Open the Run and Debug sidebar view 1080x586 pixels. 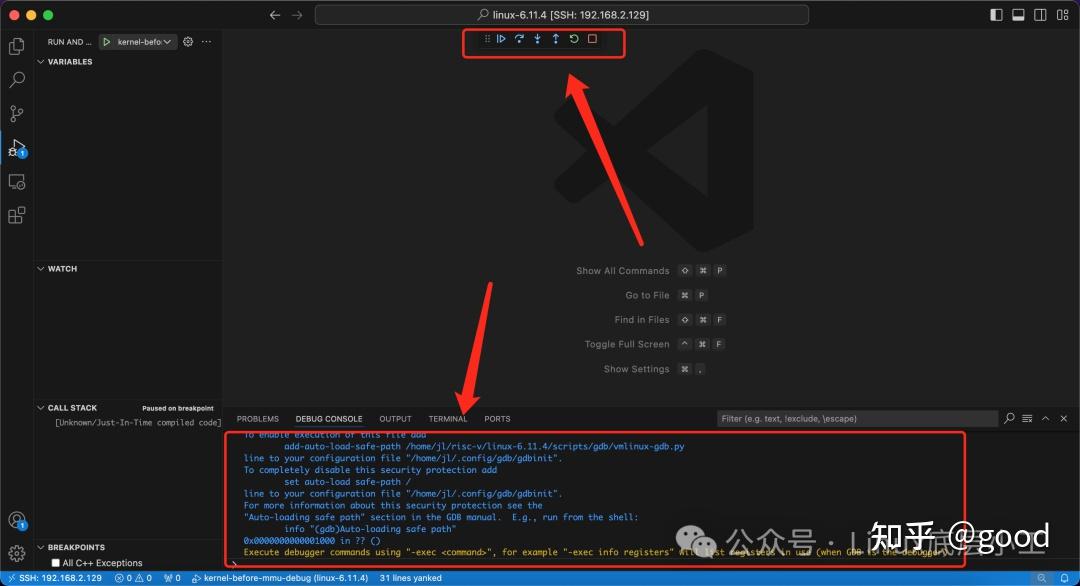click(x=16, y=147)
